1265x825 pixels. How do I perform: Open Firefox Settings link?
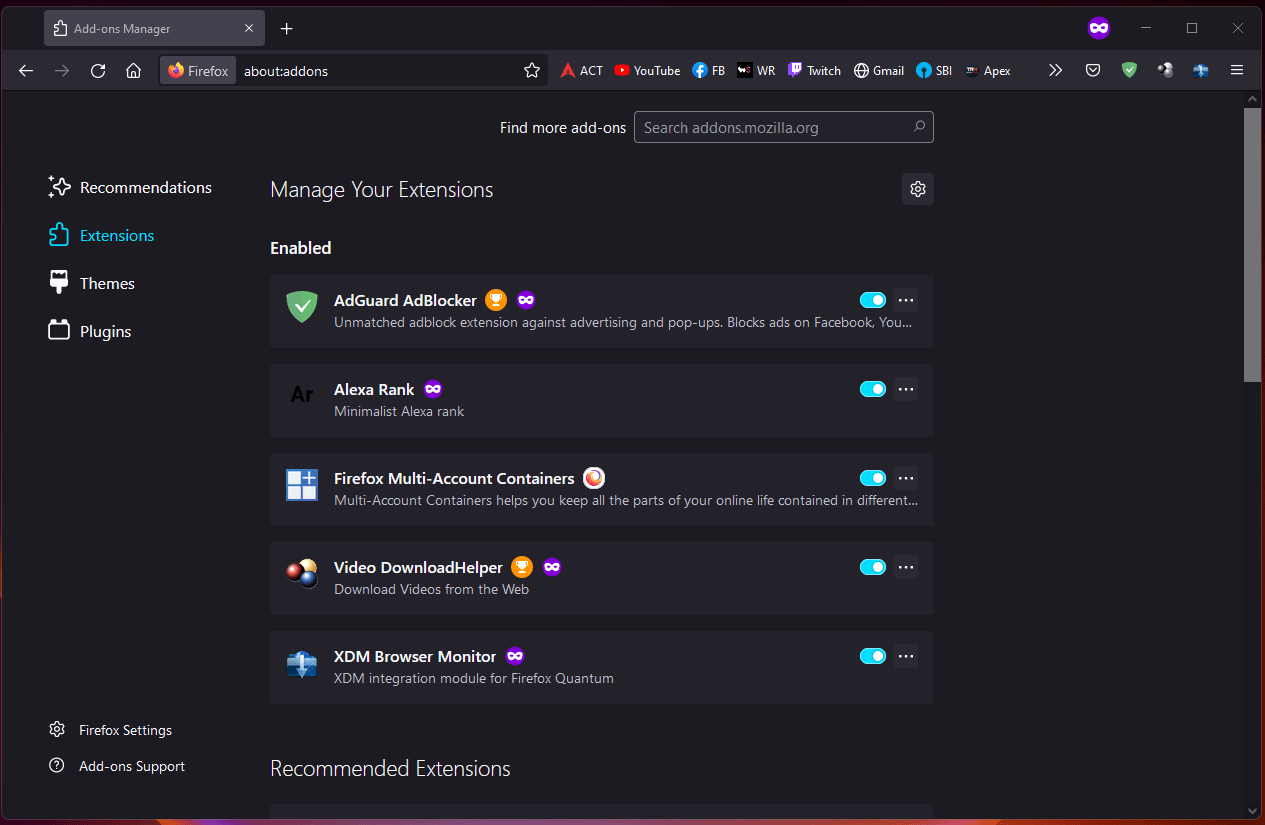110,730
